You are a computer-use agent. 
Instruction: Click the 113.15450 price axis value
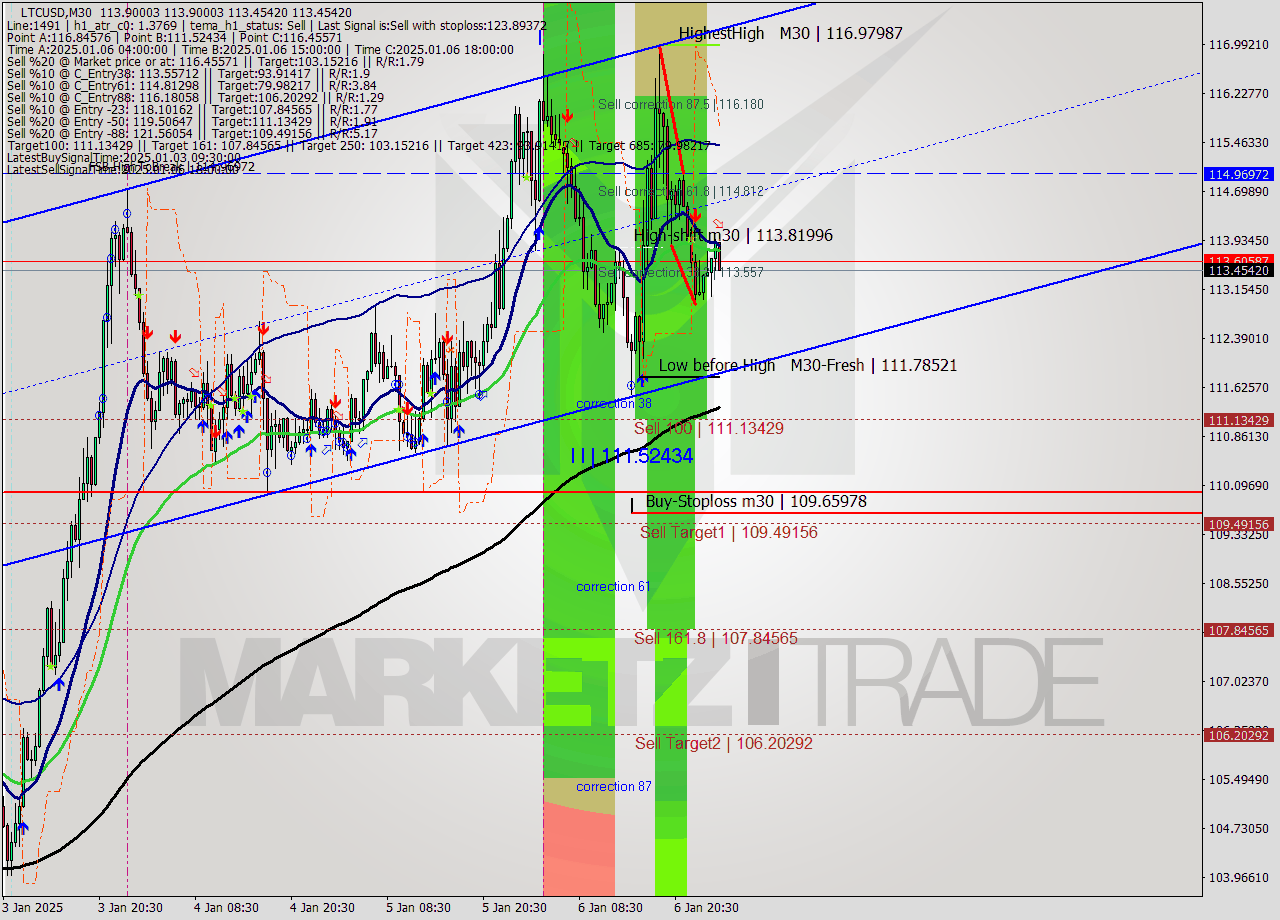tap(1238, 289)
